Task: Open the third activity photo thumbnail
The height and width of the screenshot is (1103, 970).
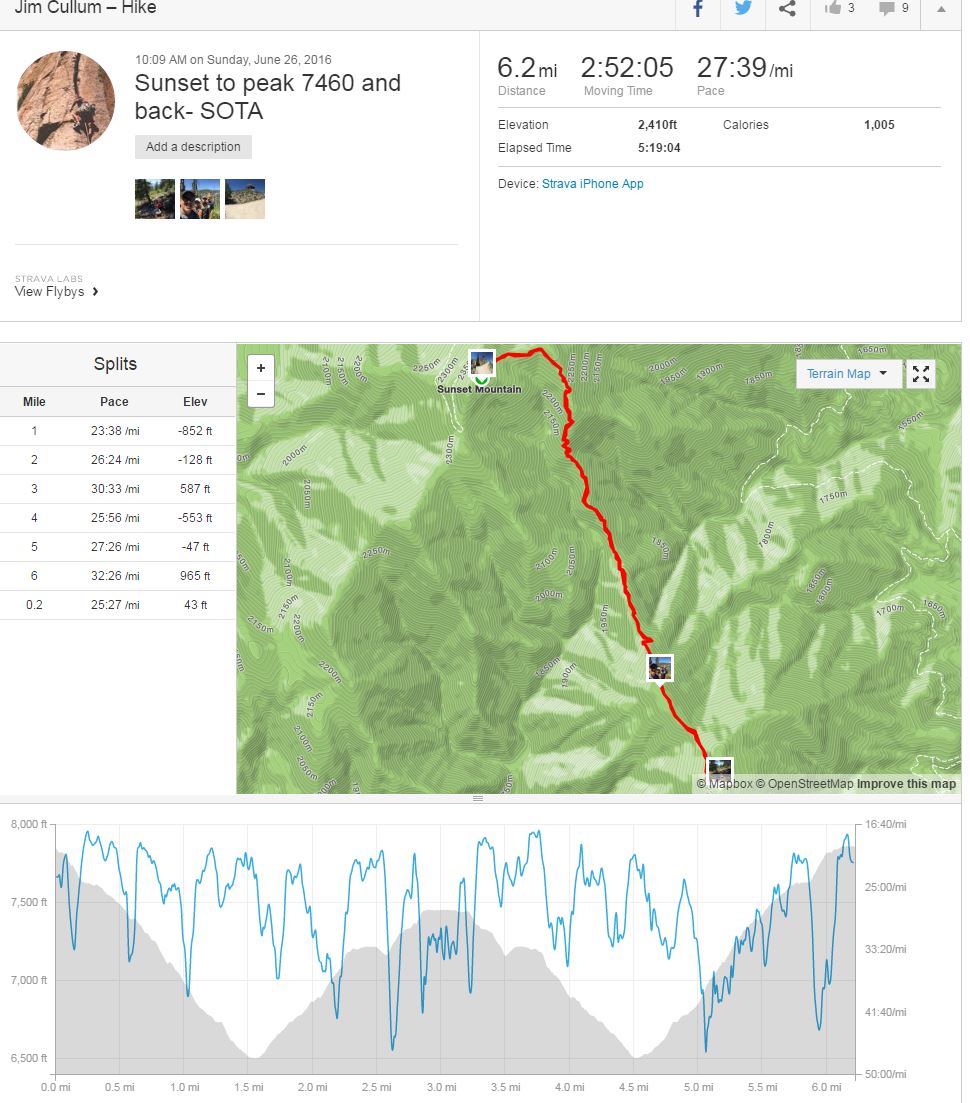Action: point(245,199)
